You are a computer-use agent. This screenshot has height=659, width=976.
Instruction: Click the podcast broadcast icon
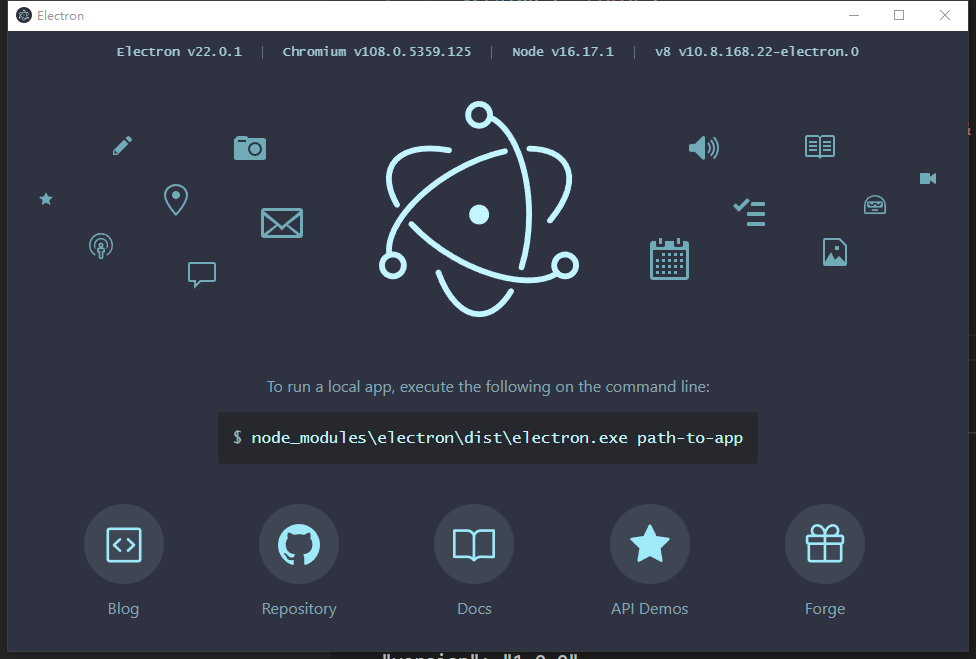click(101, 246)
